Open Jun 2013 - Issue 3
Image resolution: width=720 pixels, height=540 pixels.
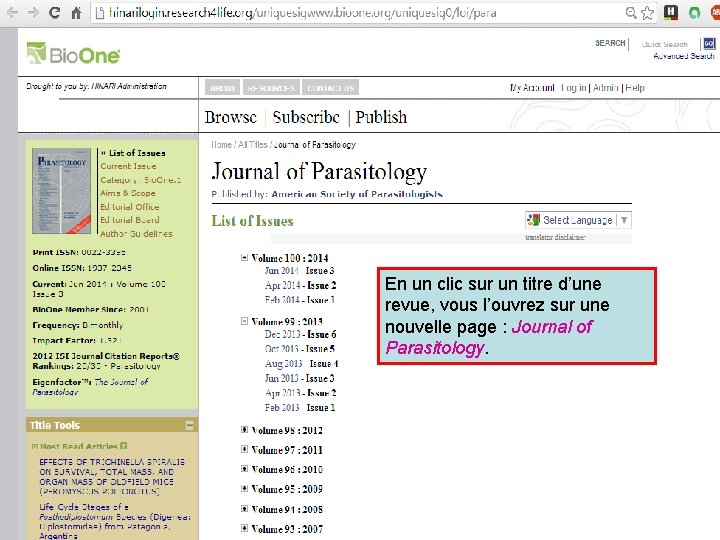[299, 378]
